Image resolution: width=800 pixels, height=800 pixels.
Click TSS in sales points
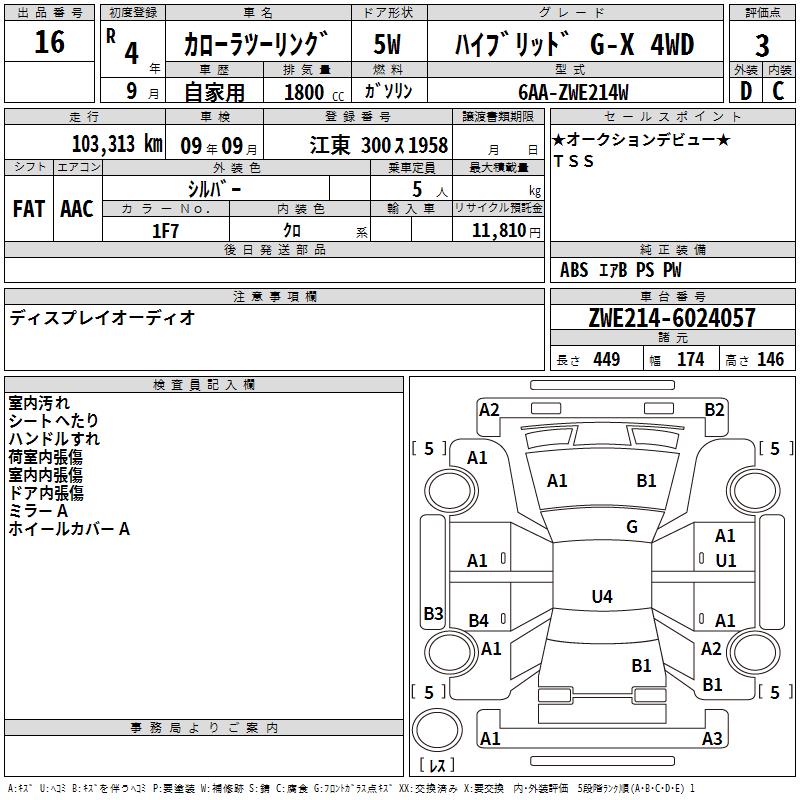click(573, 161)
